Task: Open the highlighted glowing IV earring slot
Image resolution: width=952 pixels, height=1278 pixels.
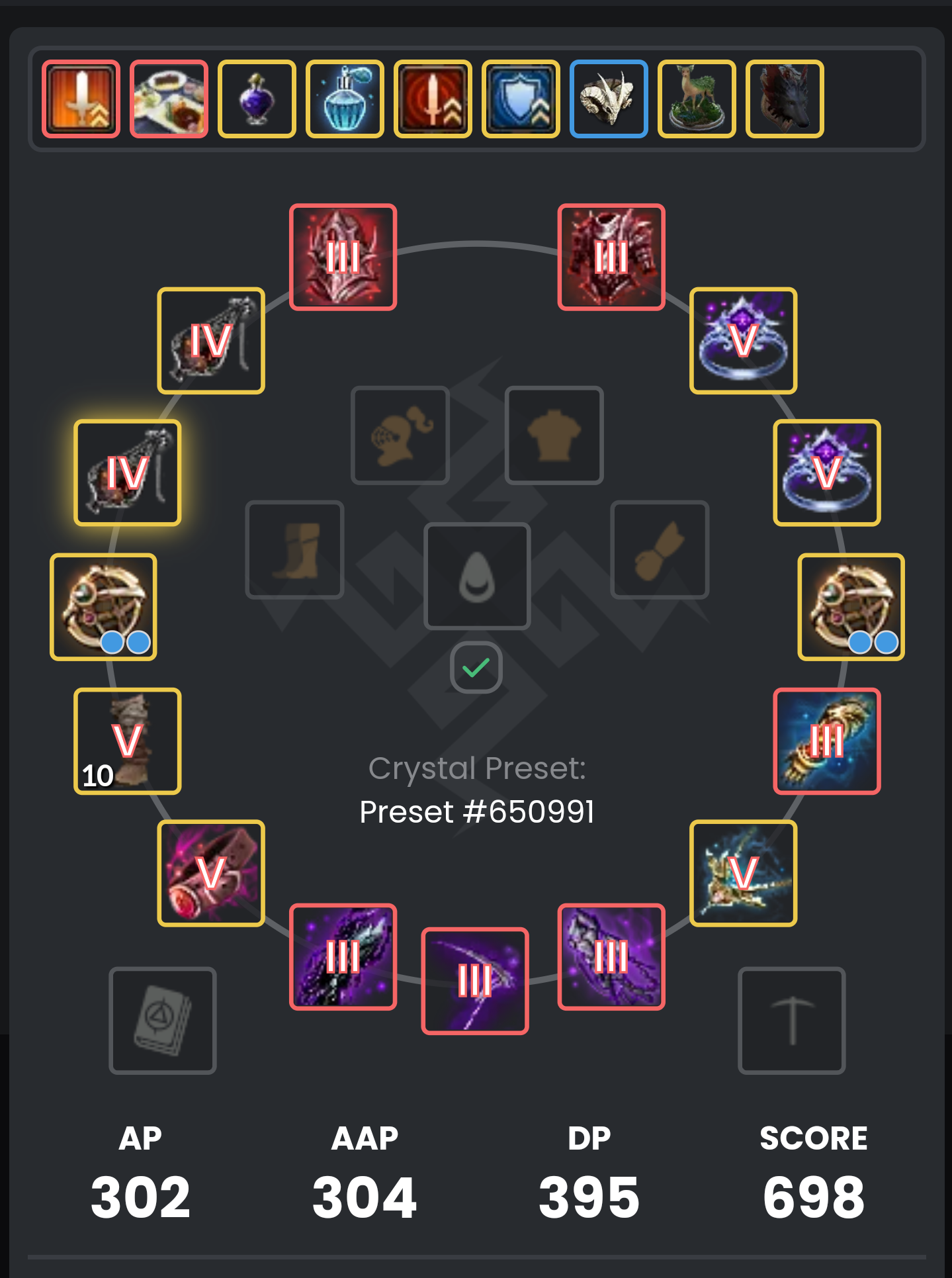Action: (x=127, y=473)
